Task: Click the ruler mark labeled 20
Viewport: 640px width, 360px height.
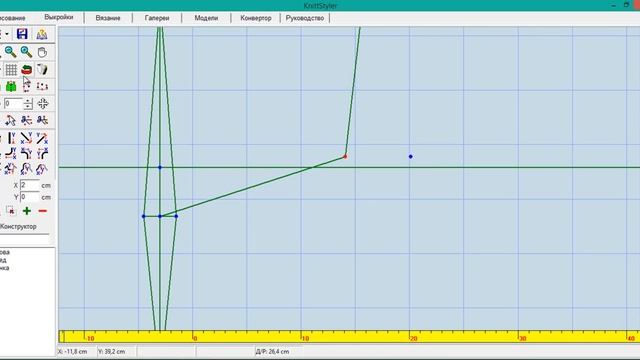Action: (413, 338)
